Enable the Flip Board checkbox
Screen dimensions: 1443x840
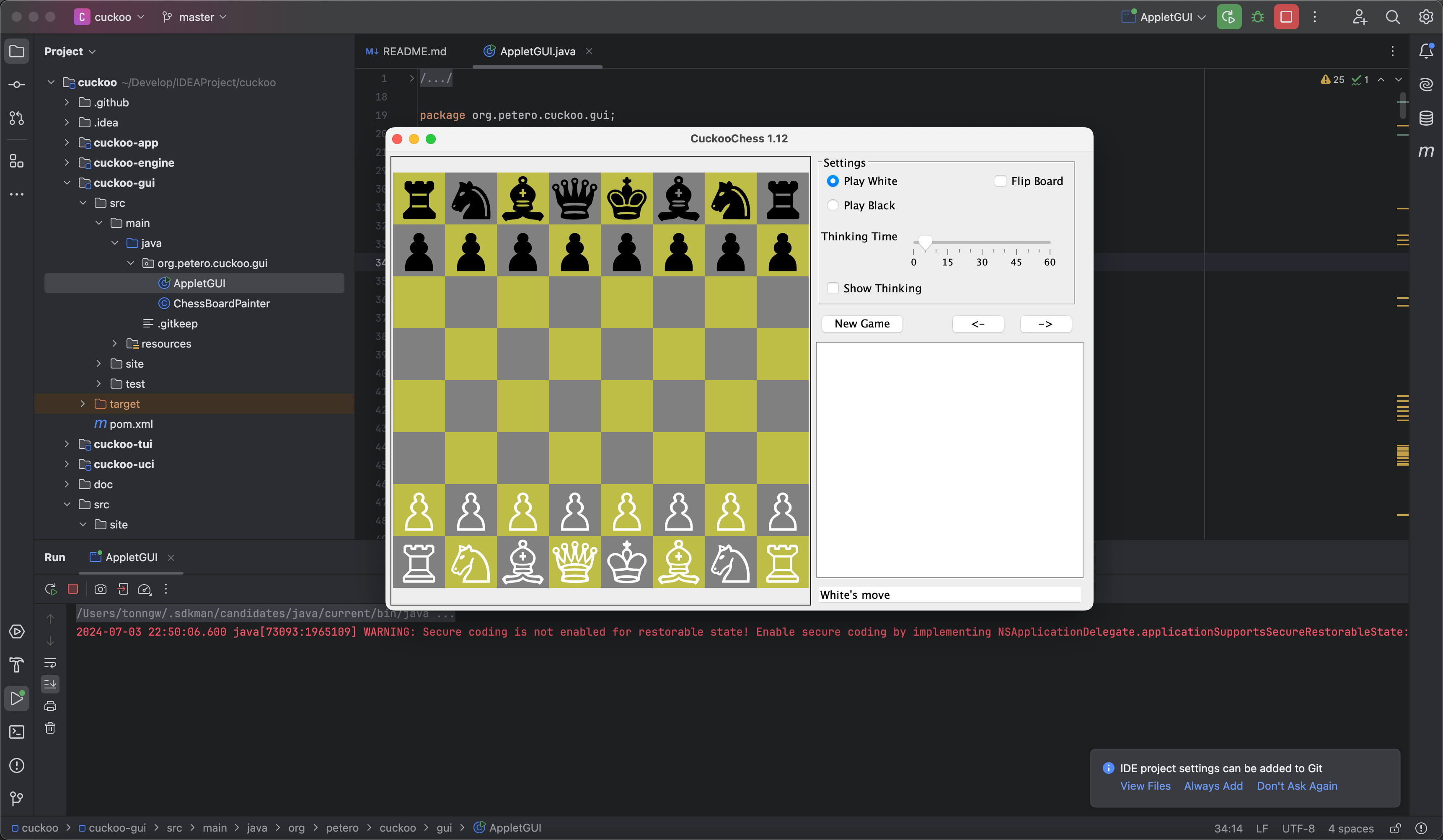pos(1000,181)
